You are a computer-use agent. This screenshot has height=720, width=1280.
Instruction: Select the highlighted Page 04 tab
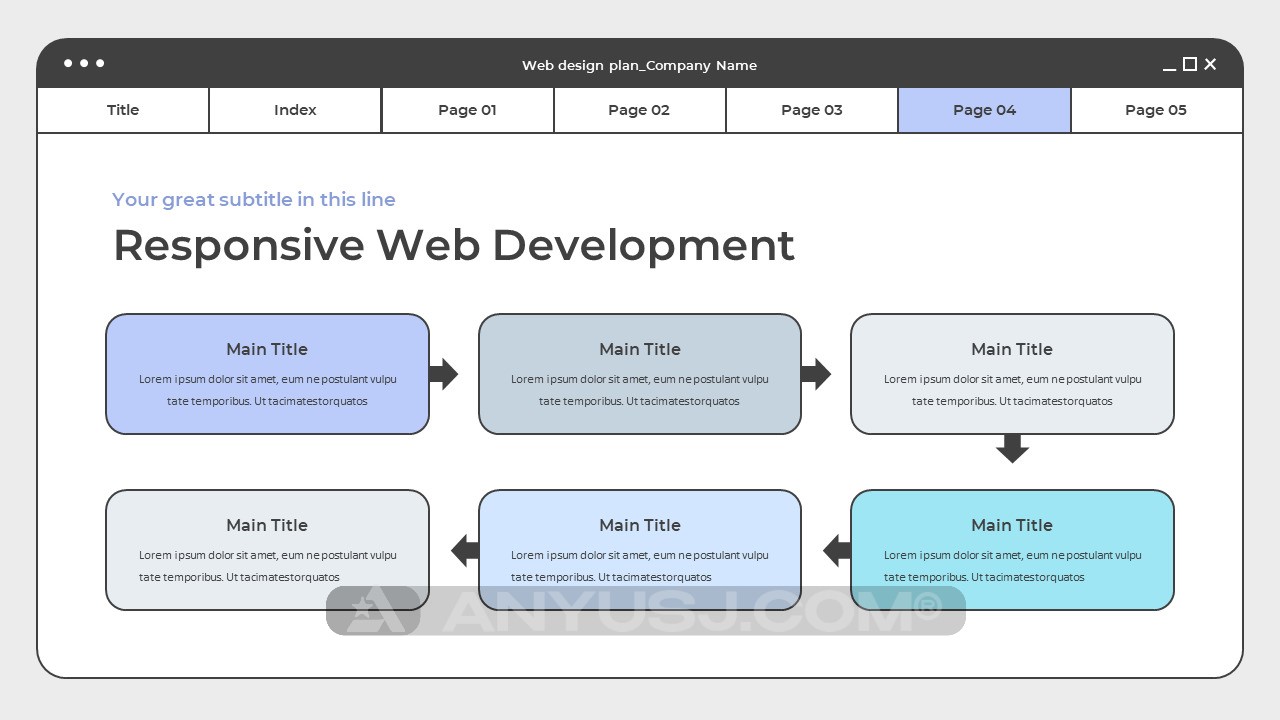pyautogui.click(x=984, y=110)
